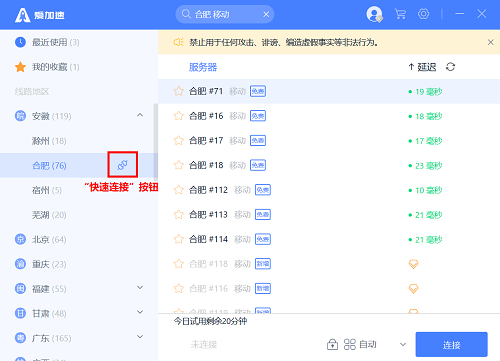The height and width of the screenshot is (361, 500).
Task: Favorite the 合肥 #17 server
Action: click(179, 140)
